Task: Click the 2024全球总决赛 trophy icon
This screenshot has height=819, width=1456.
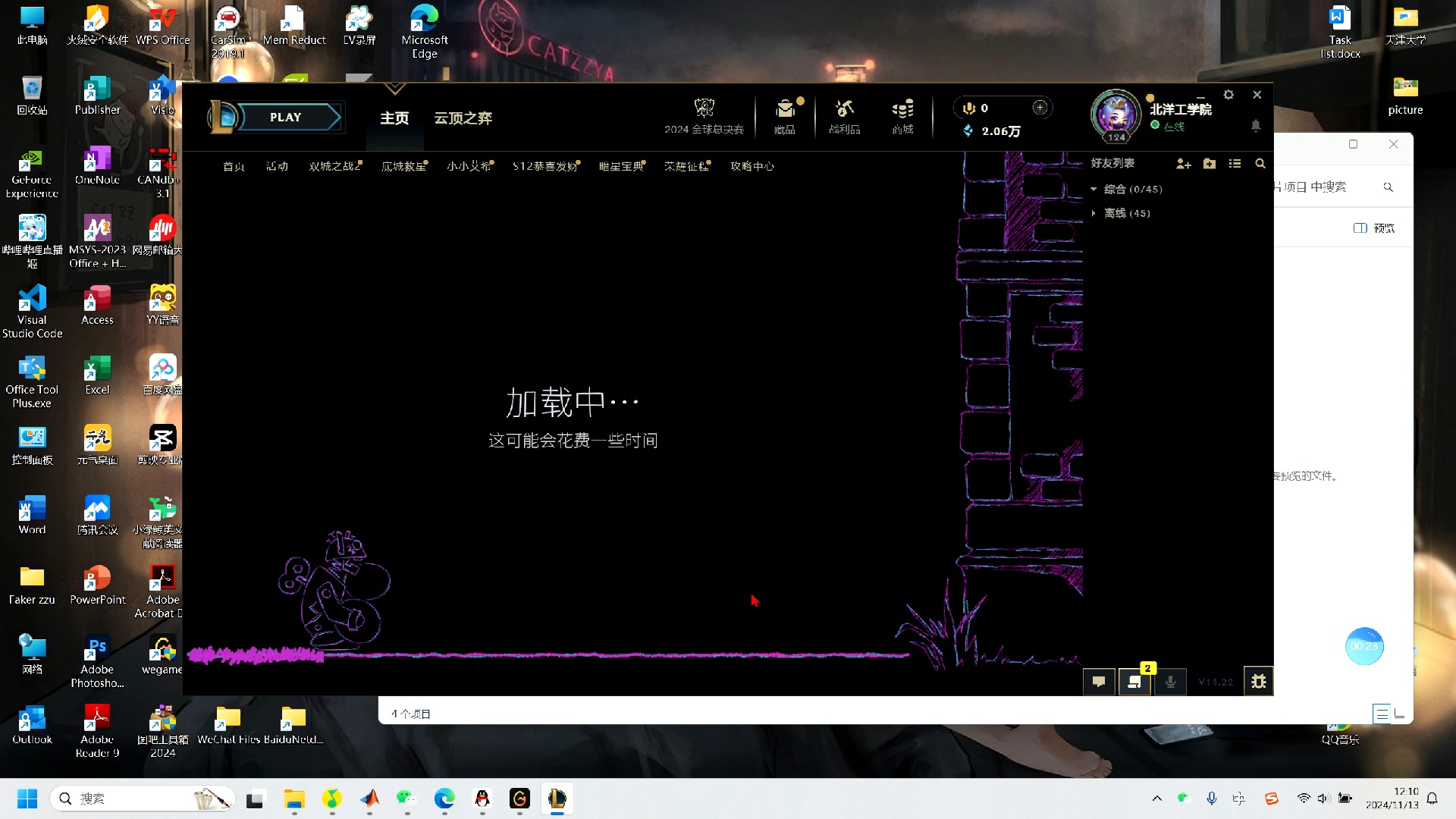Action: point(704,108)
